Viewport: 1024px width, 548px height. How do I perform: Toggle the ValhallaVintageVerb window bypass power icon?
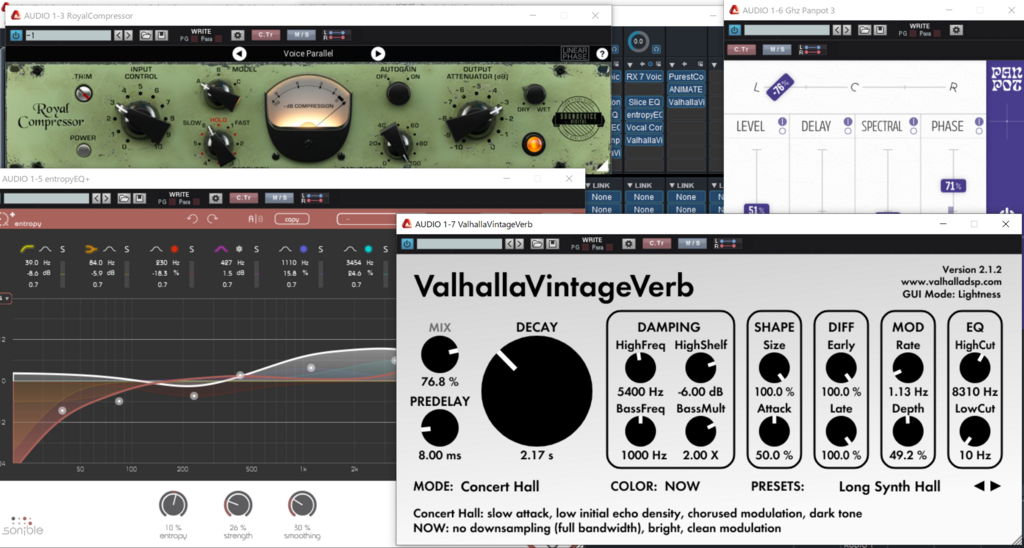[408, 244]
